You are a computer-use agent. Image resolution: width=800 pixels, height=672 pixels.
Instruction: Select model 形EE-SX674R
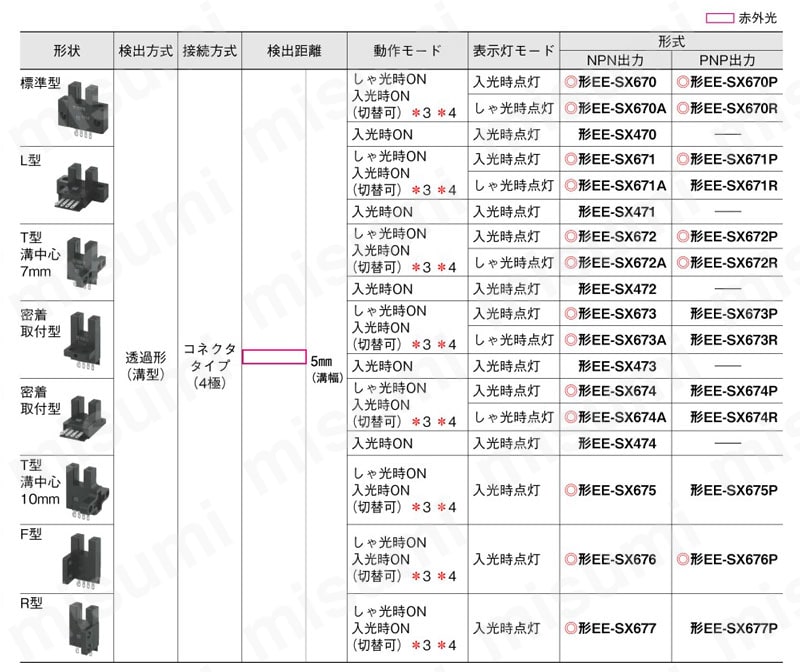pos(734,417)
